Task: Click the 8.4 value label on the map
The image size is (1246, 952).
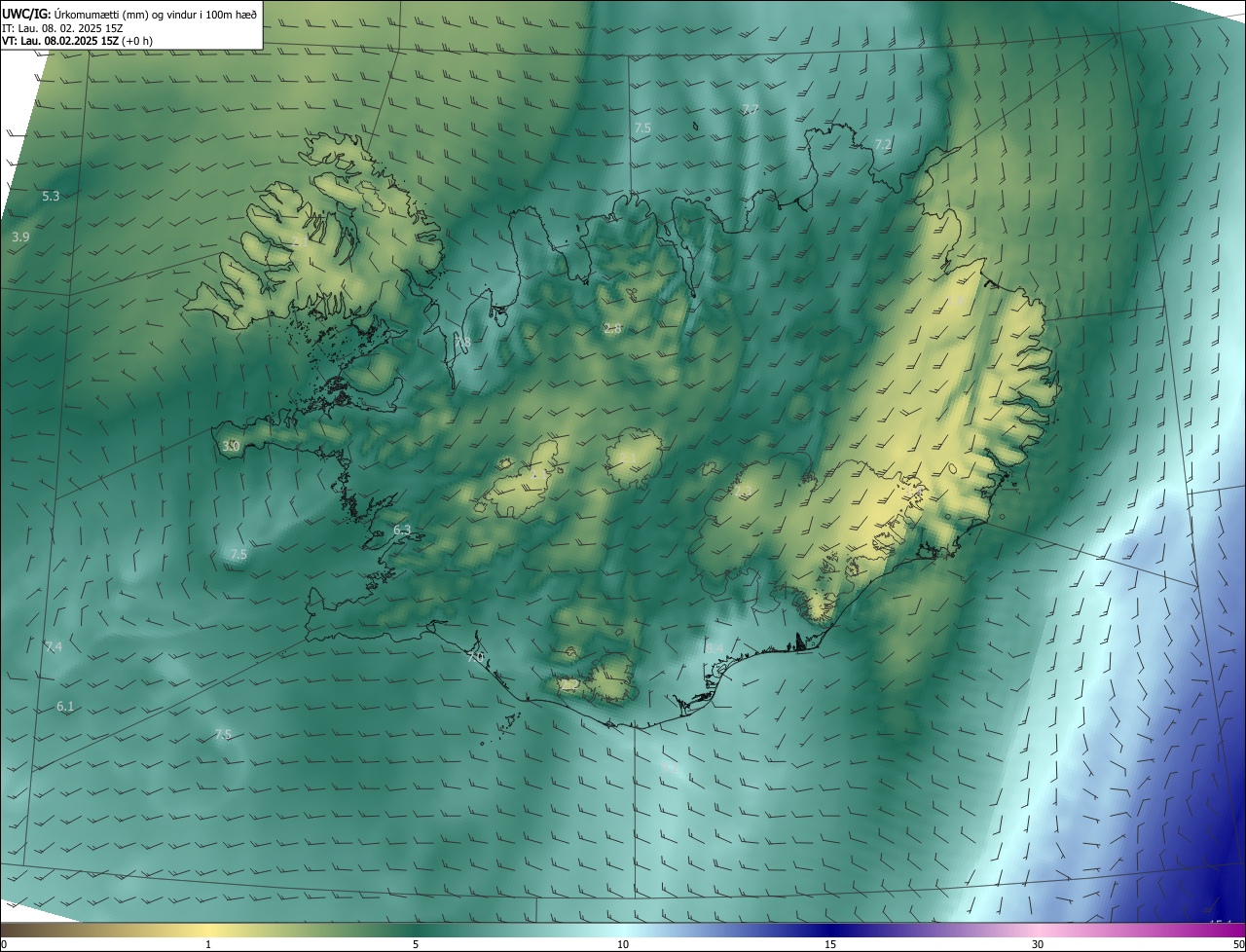Action: click(x=715, y=648)
